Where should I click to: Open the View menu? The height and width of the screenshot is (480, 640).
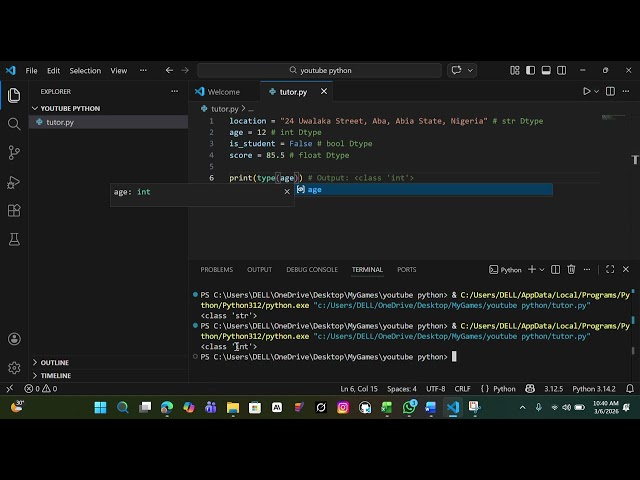click(118, 71)
